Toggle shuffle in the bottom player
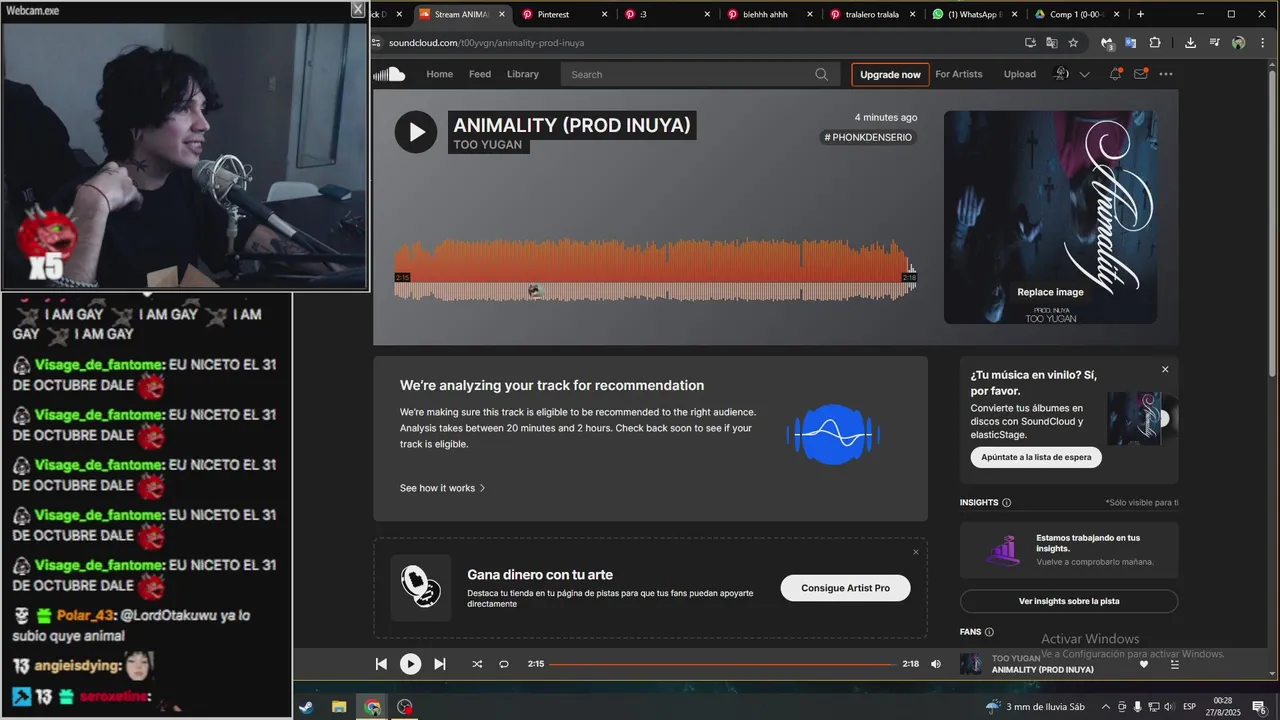This screenshot has width=1280, height=720. [477, 664]
